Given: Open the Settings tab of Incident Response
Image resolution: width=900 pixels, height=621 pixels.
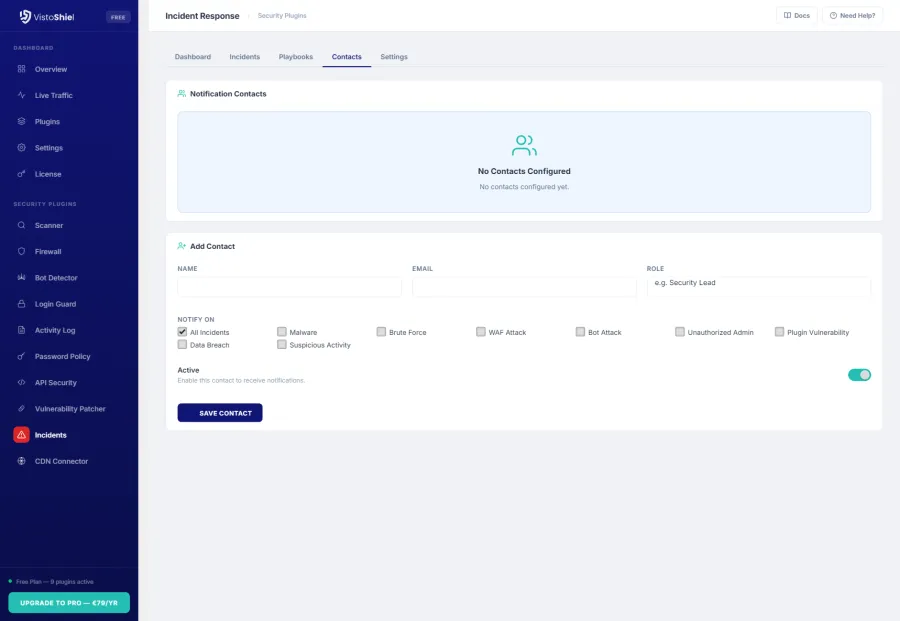Looking at the screenshot, I should 394,57.
